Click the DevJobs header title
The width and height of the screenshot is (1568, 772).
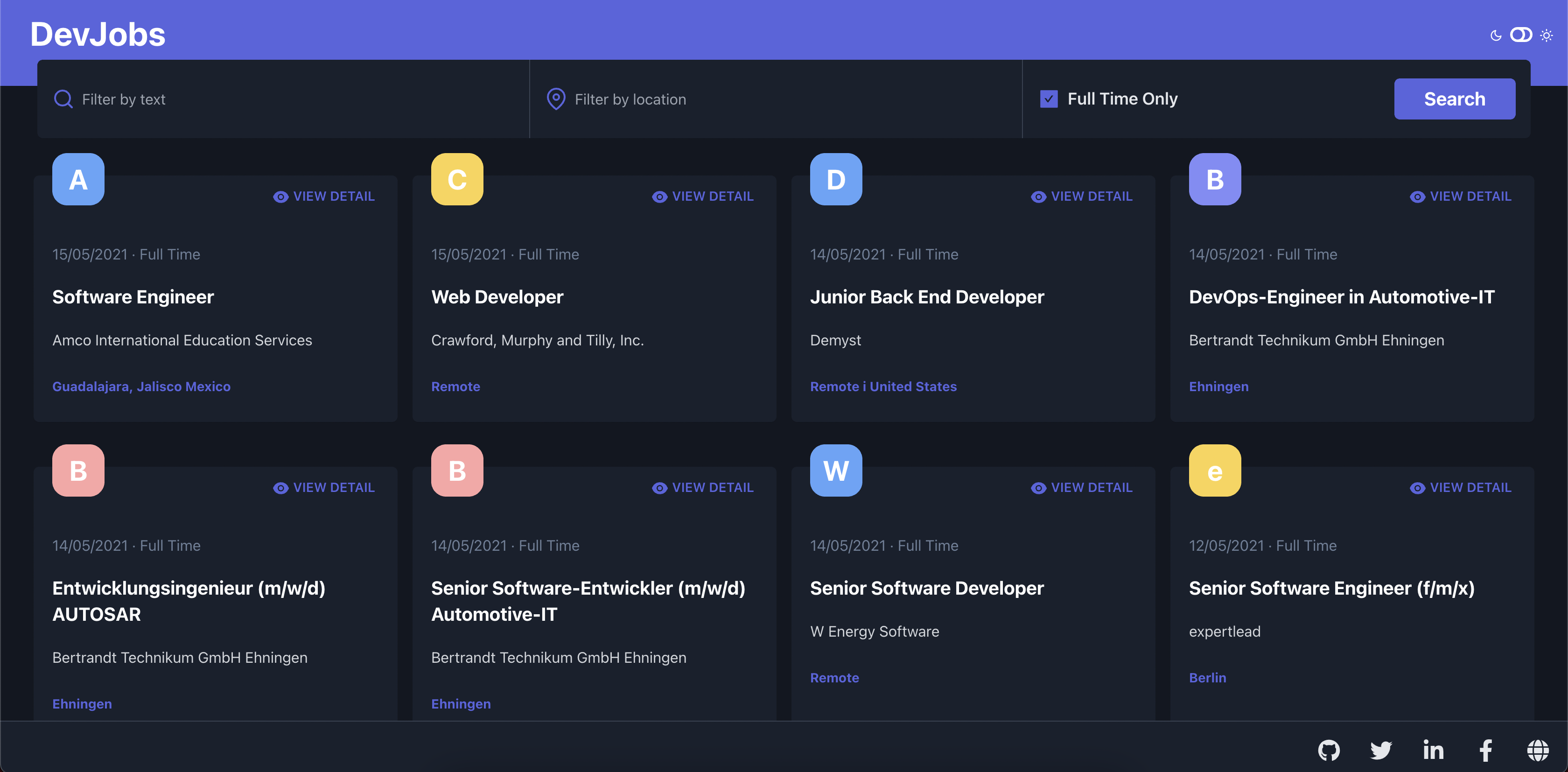[x=98, y=34]
